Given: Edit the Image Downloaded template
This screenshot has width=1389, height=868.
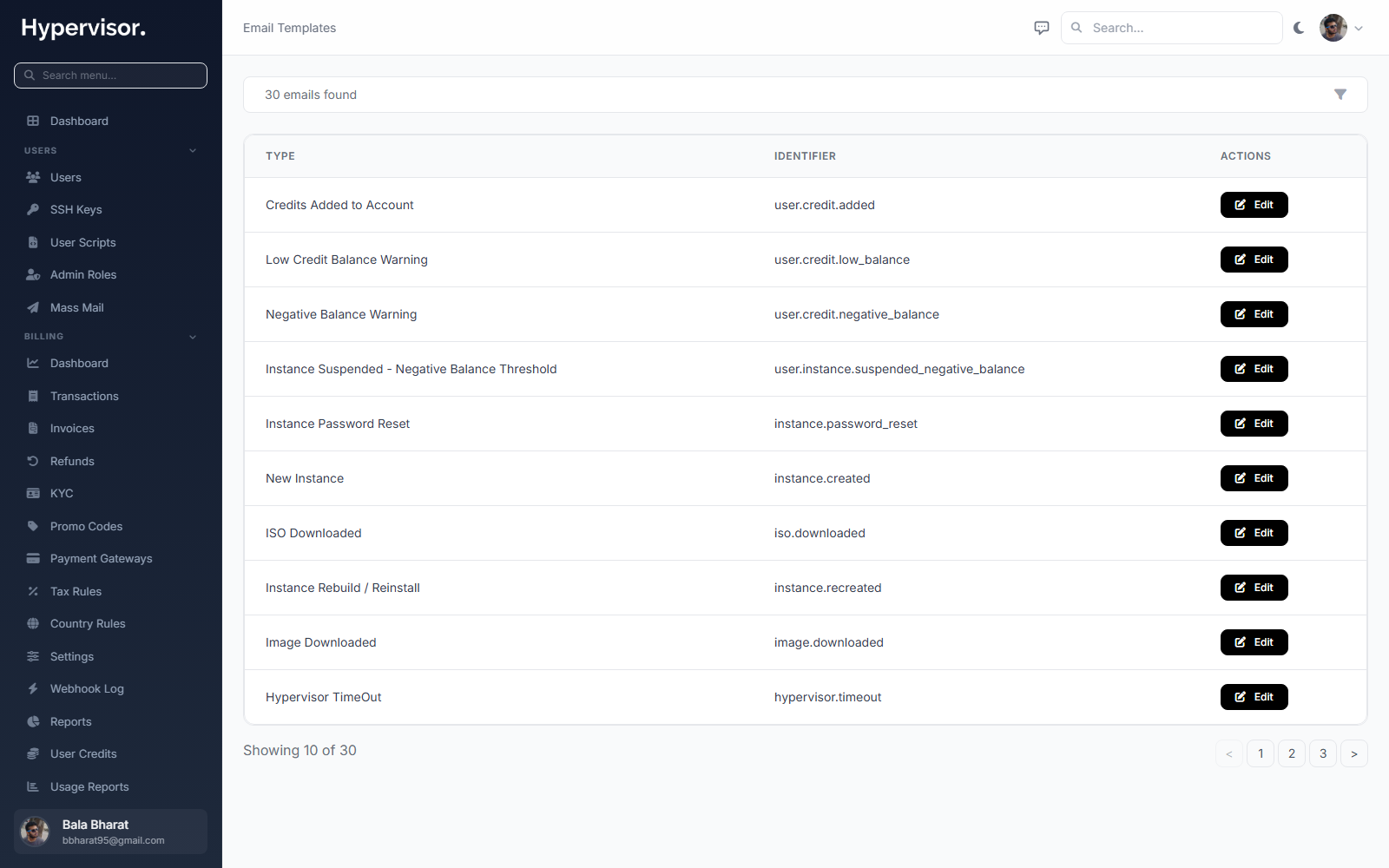Looking at the screenshot, I should (x=1254, y=642).
